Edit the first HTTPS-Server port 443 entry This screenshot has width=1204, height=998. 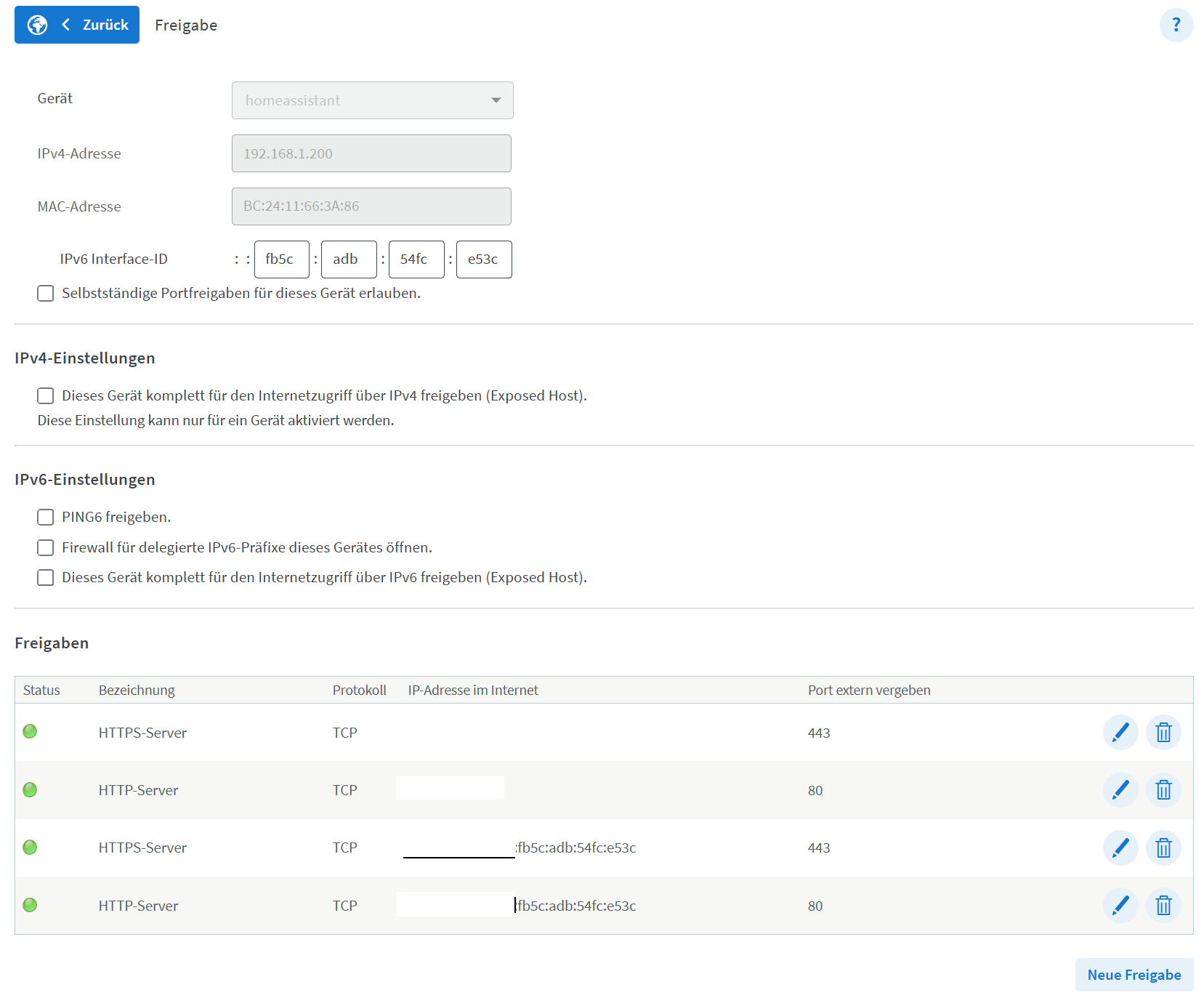[x=1120, y=732]
